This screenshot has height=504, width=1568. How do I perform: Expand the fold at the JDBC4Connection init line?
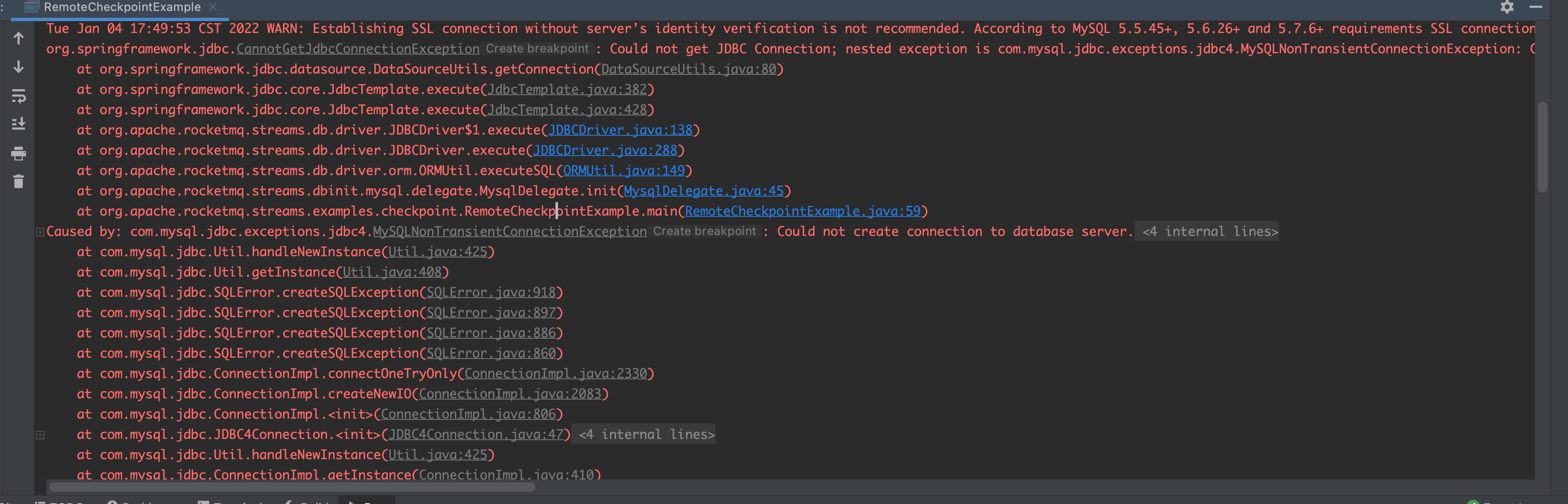[x=40, y=435]
